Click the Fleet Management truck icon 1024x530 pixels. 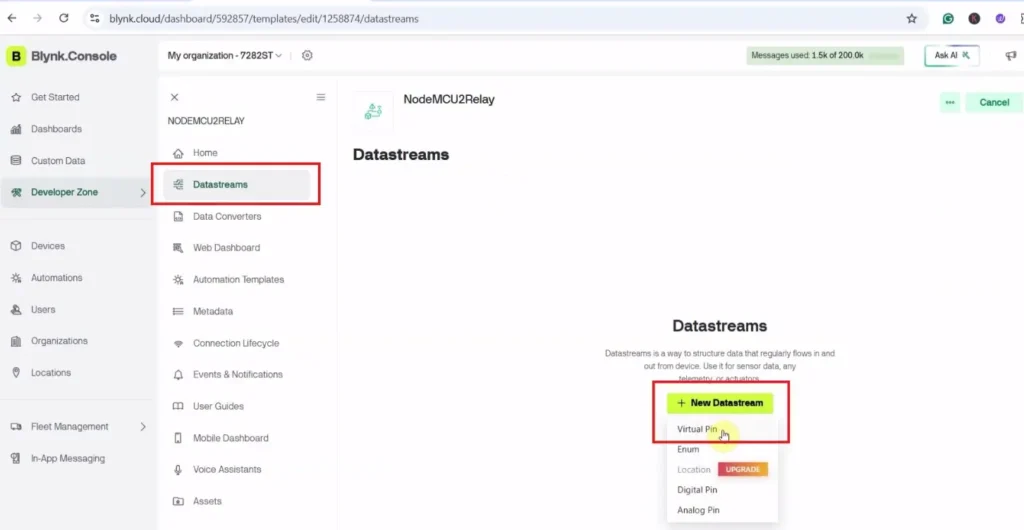[16, 427]
